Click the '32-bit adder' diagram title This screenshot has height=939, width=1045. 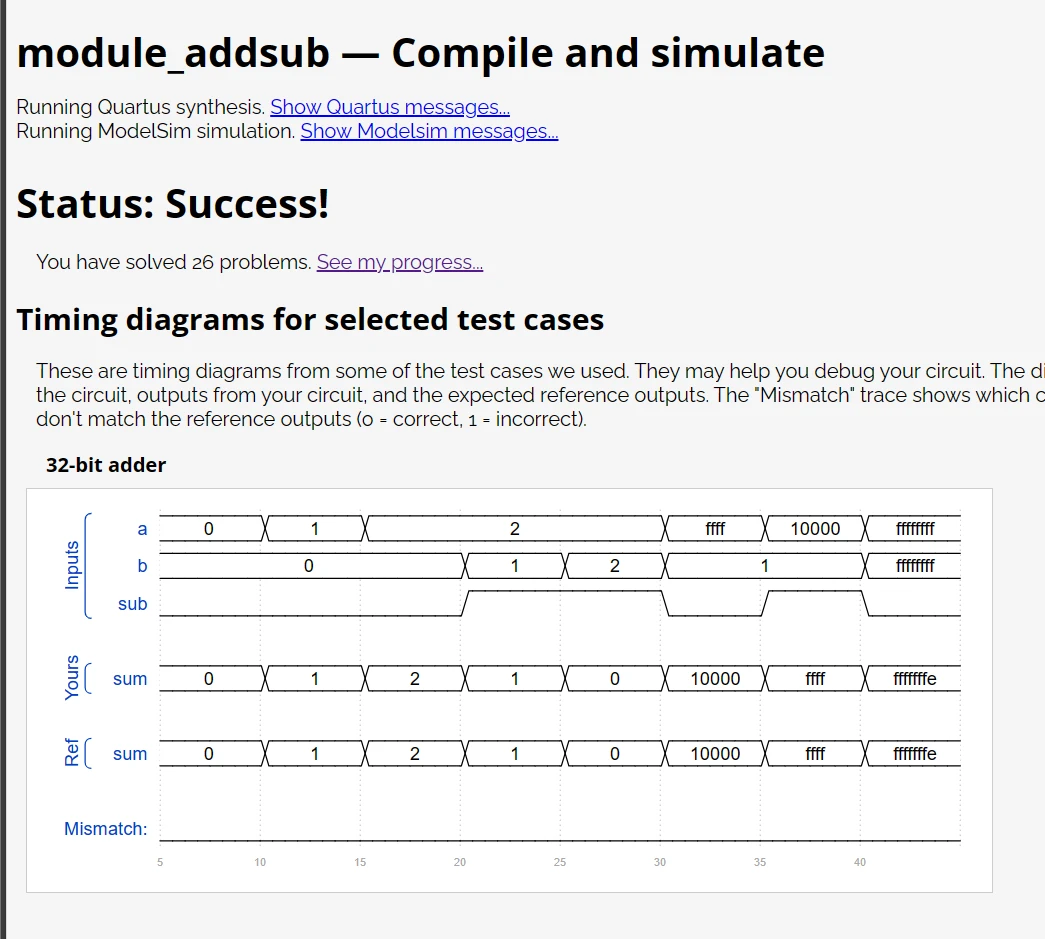[106, 465]
